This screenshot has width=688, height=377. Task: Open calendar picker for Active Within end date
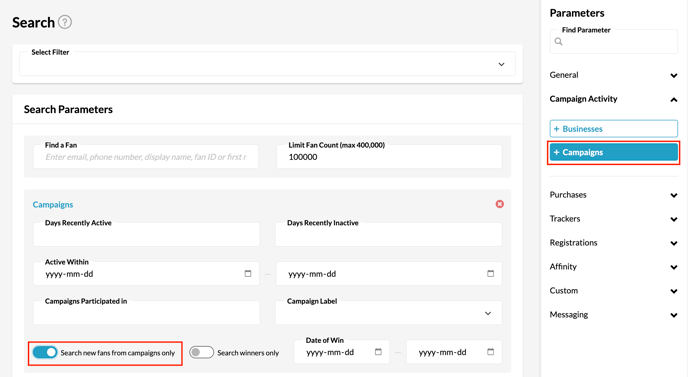point(491,273)
